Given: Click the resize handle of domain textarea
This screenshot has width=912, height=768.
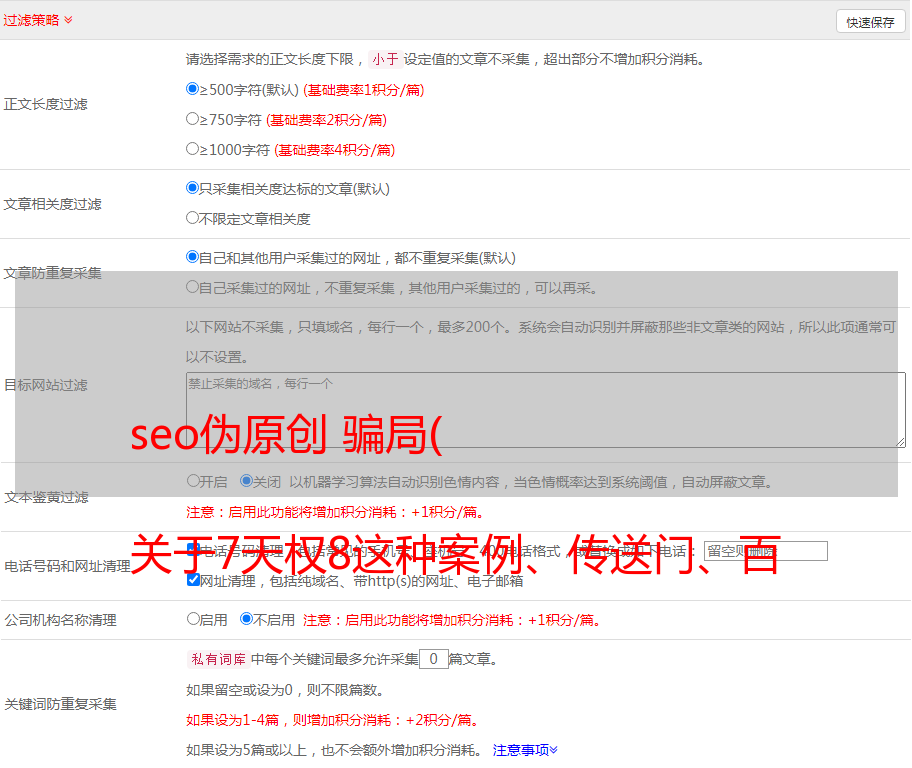Looking at the screenshot, I should click(x=900, y=442).
